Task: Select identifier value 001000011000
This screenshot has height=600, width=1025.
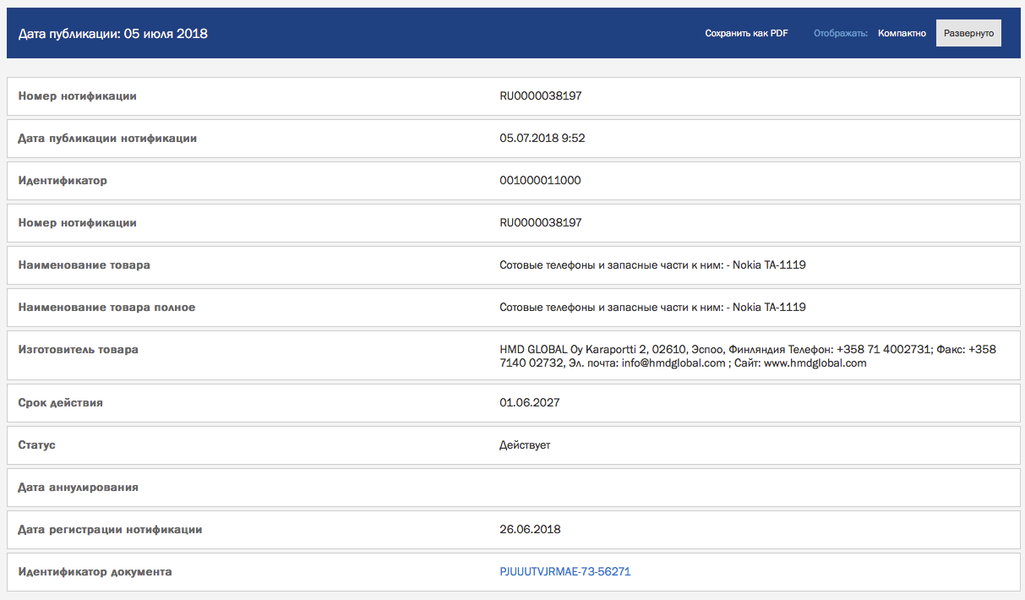Action: [540, 180]
